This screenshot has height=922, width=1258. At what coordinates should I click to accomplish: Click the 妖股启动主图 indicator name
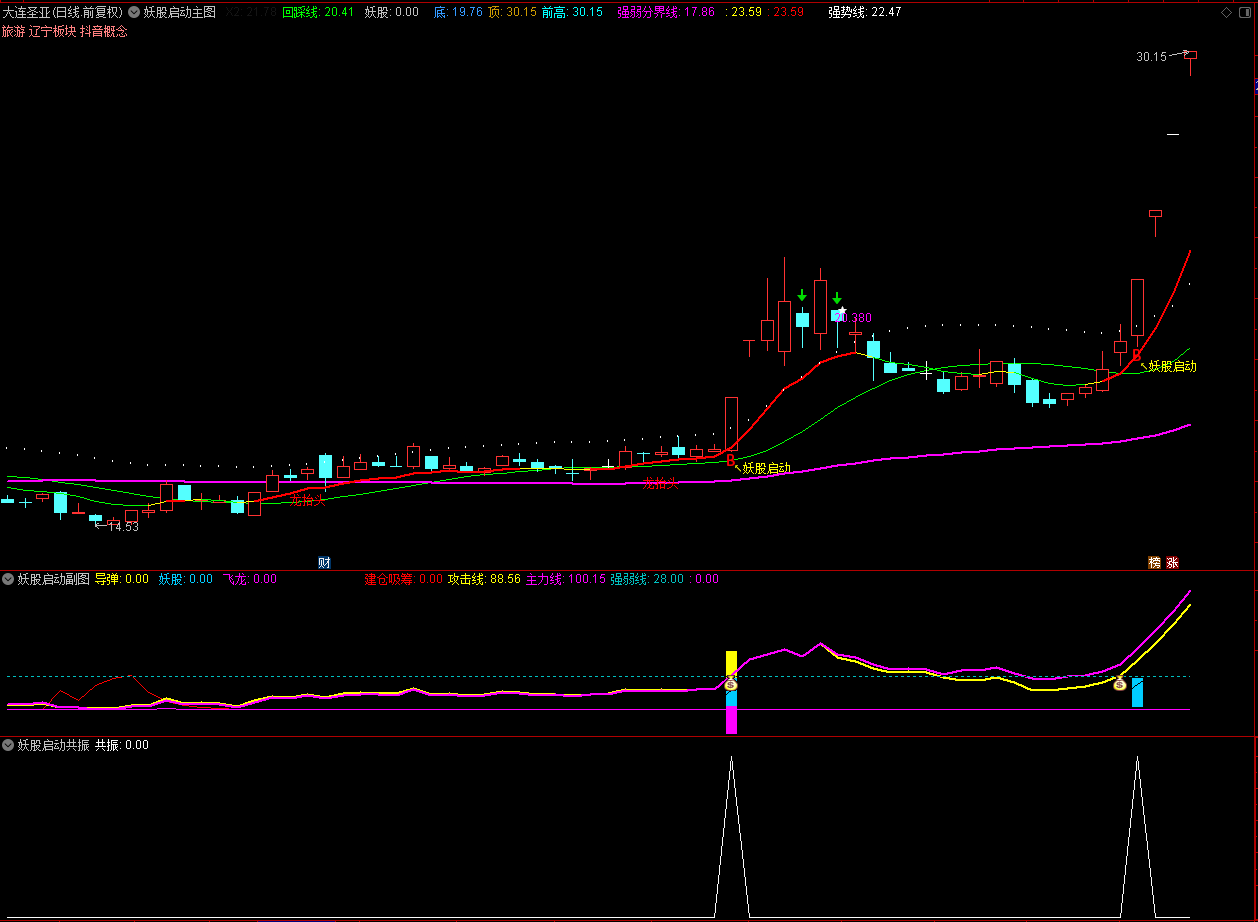pyautogui.click(x=179, y=12)
